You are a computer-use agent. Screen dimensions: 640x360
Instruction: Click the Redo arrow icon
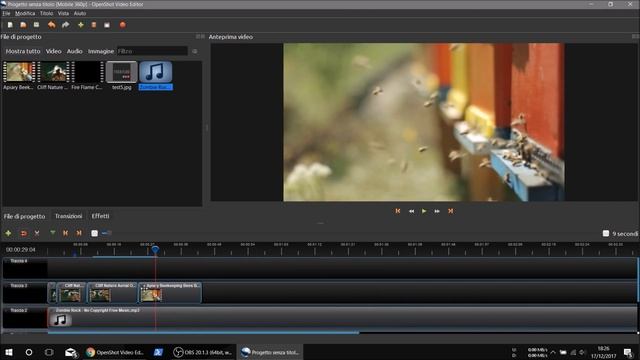tap(65, 25)
